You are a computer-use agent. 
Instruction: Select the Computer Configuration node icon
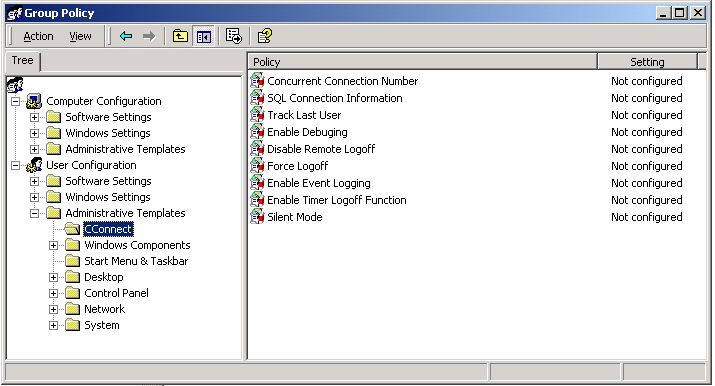point(34,101)
